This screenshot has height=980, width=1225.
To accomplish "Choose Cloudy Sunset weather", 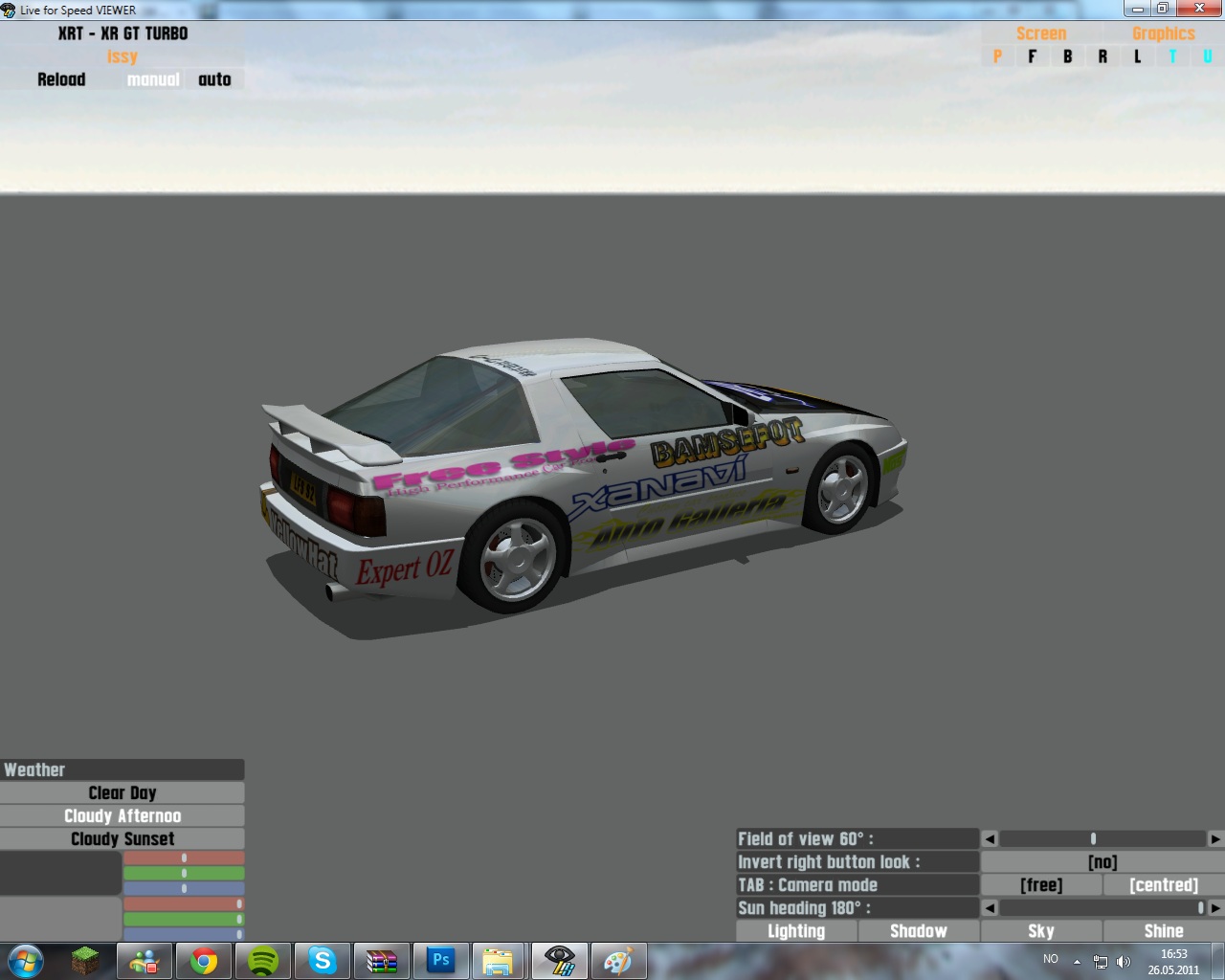I will [x=122, y=839].
